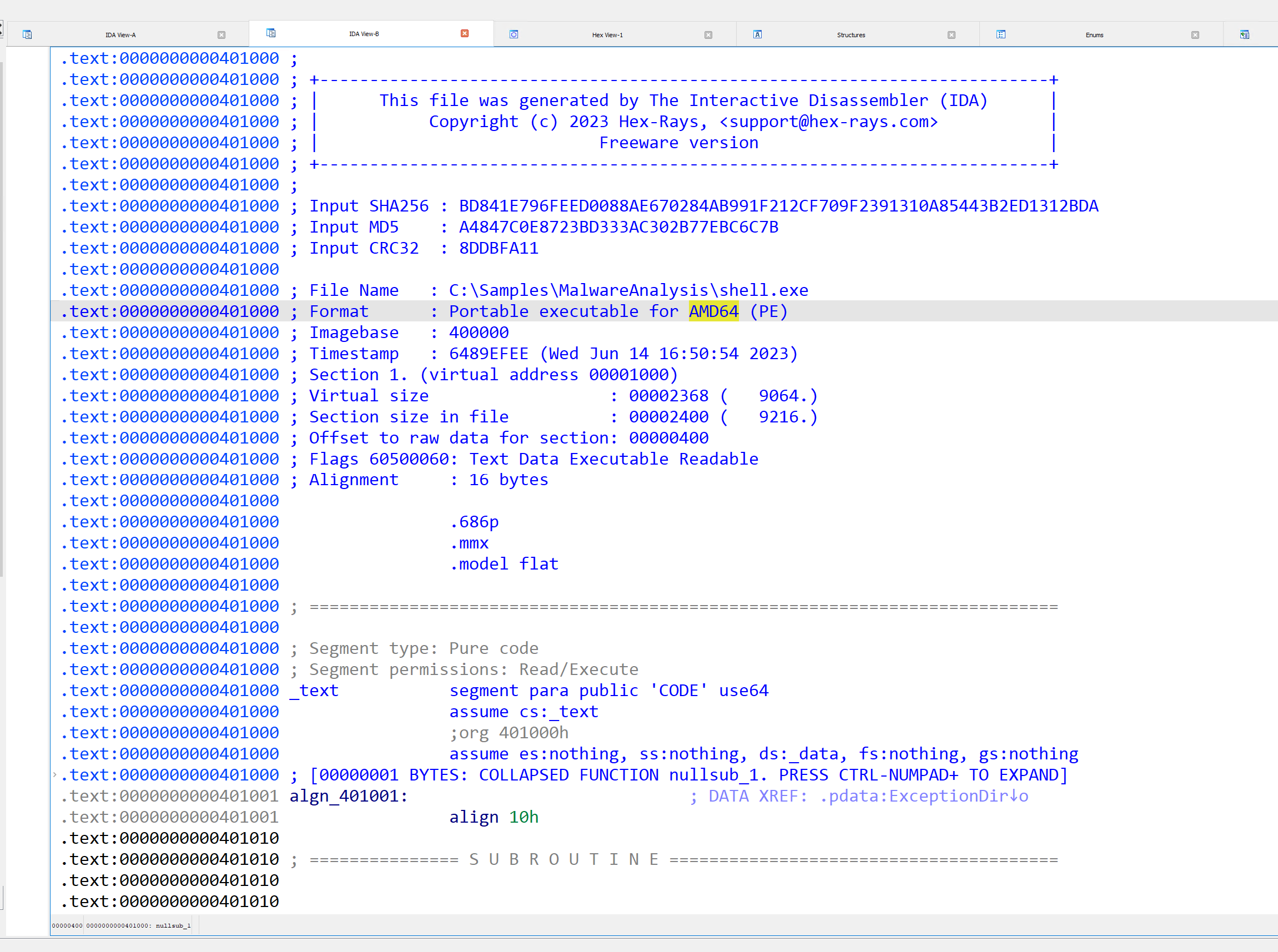This screenshot has height=952, width=1278.
Task: Click the Imagebase value 400000
Action: (479, 332)
